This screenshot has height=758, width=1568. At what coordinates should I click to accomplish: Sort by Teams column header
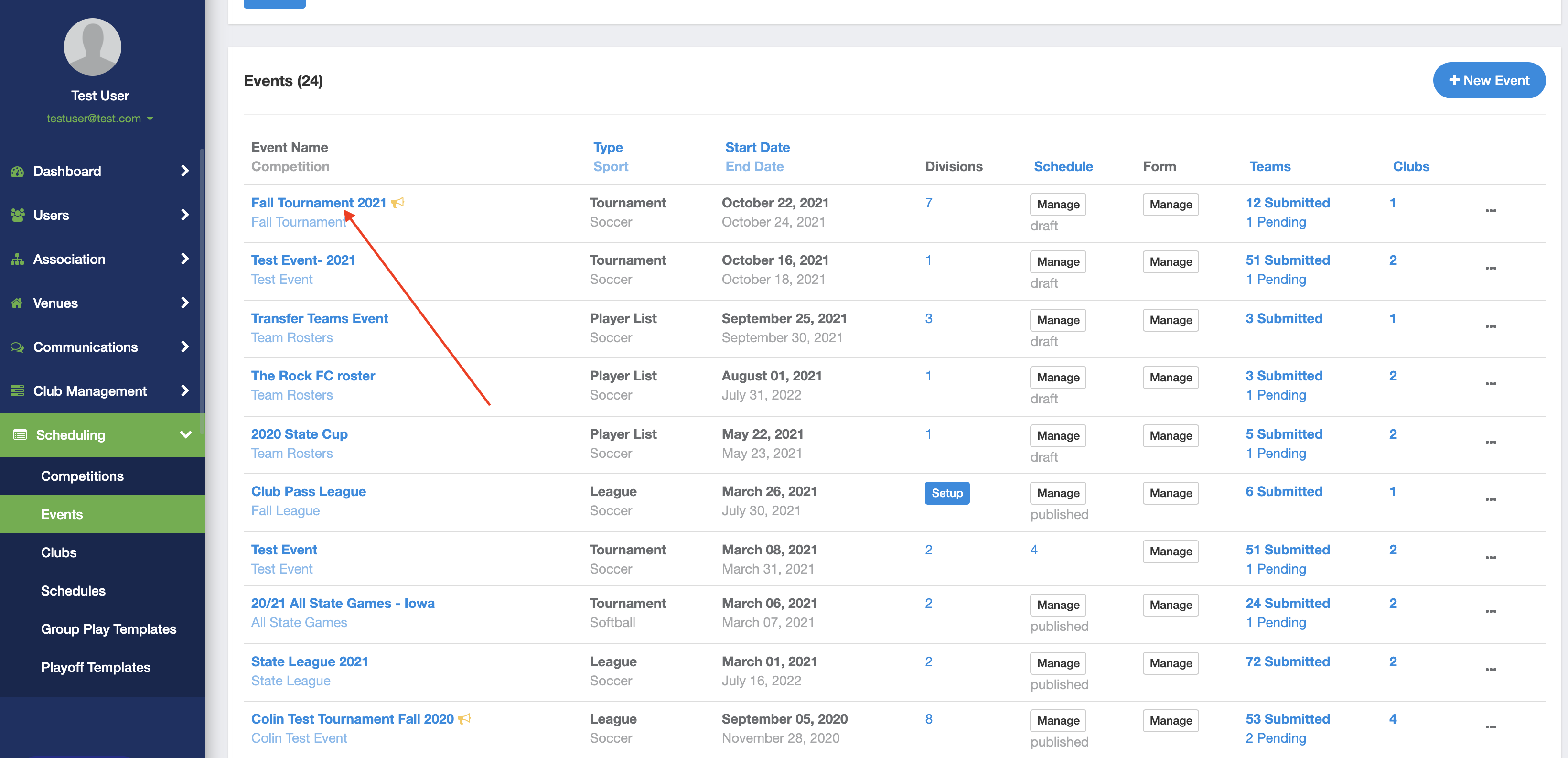(1270, 167)
